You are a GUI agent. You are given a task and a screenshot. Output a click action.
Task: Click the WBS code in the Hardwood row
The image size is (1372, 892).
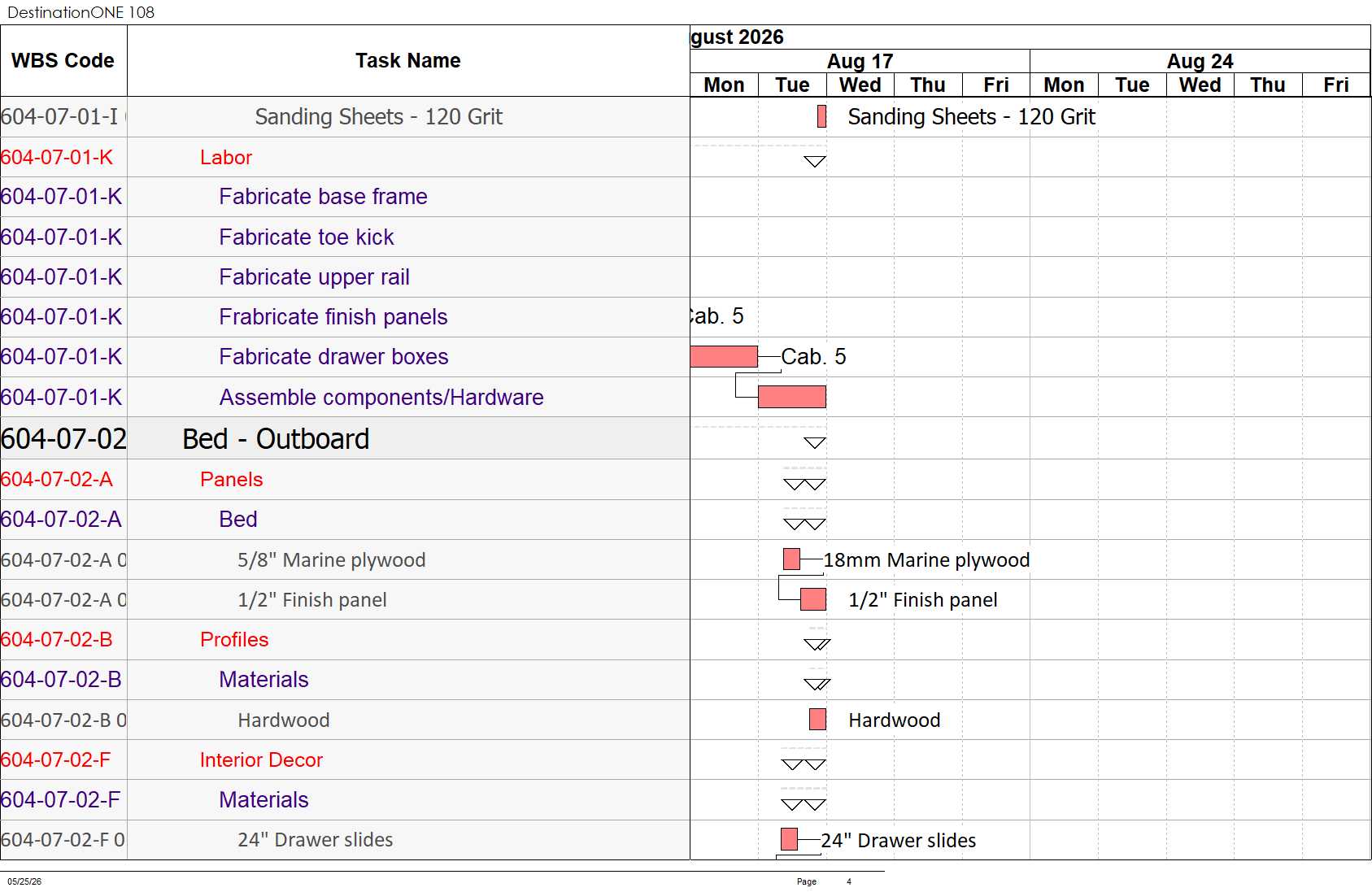click(63, 720)
